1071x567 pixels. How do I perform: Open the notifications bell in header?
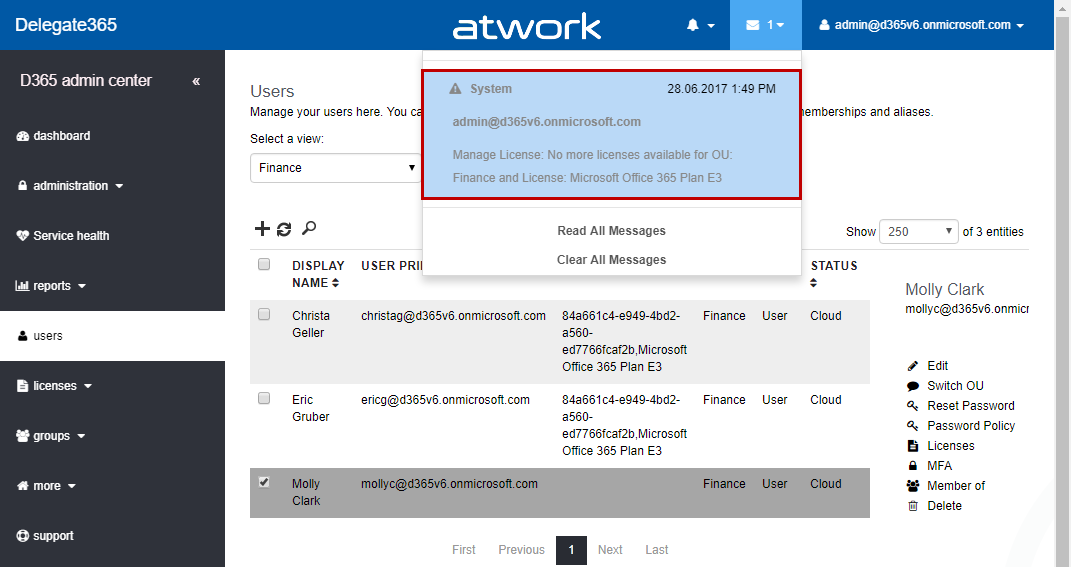(x=700, y=25)
